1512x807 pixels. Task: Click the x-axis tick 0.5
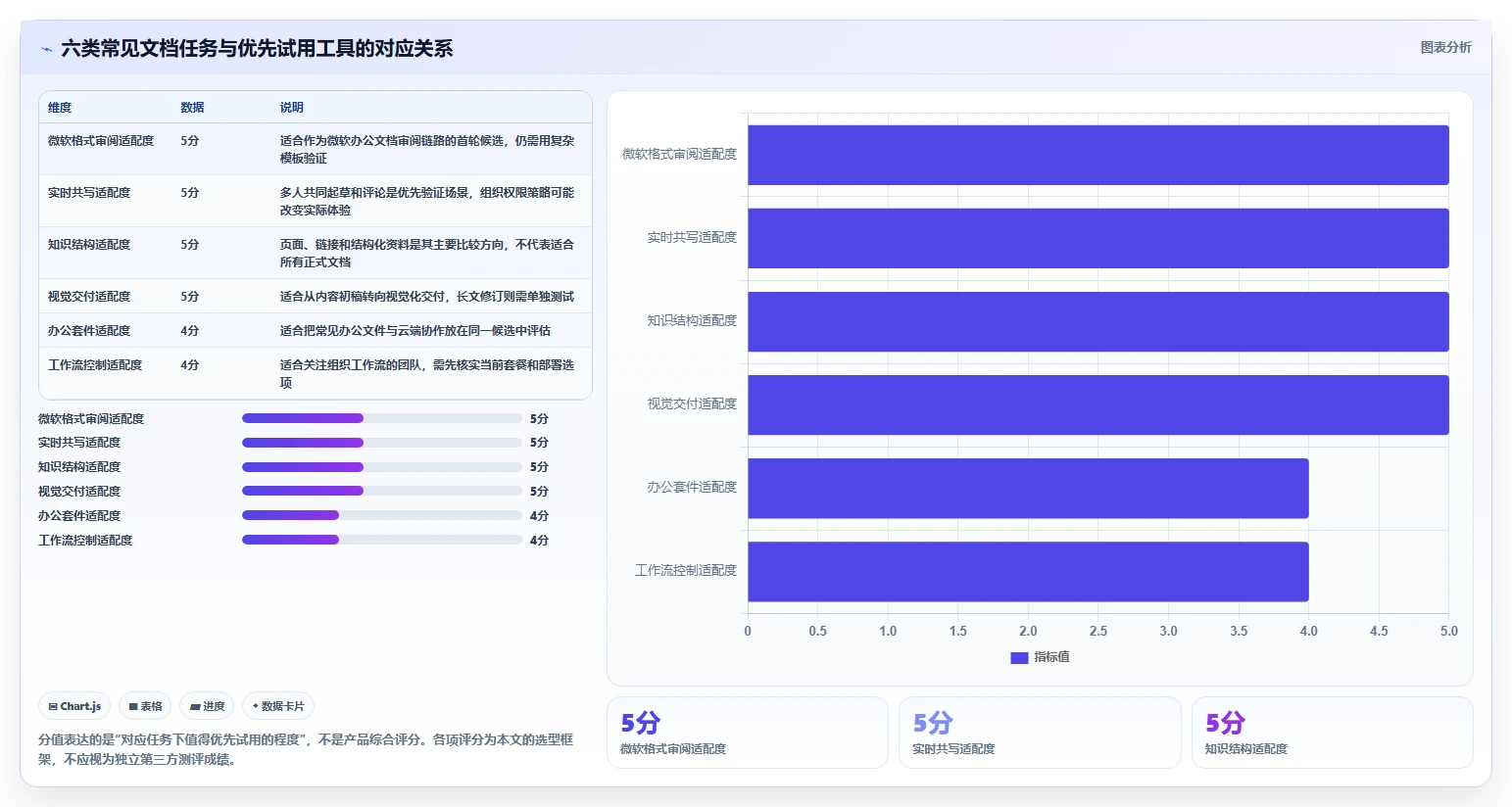tap(818, 631)
